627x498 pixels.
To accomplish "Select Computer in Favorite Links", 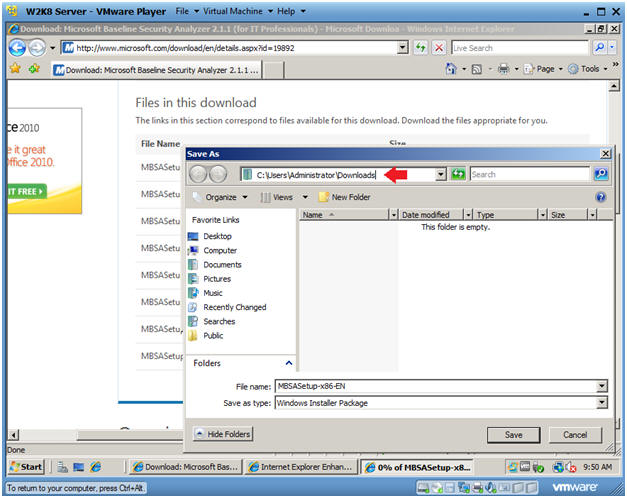I will point(220,250).
